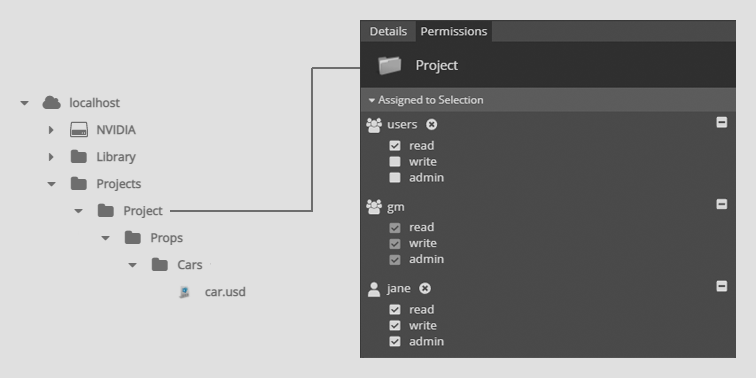The image size is (756, 378).
Task: Uncheck read permission for users group
Action: 395,146
